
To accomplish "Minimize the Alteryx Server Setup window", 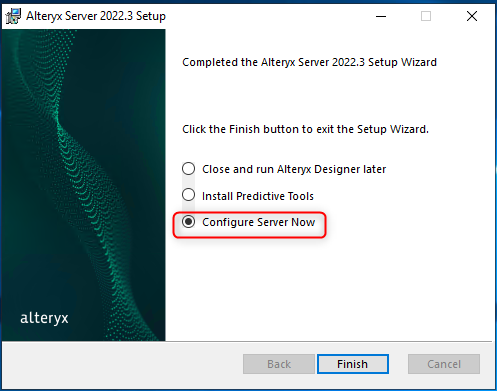I will point(381,16).
